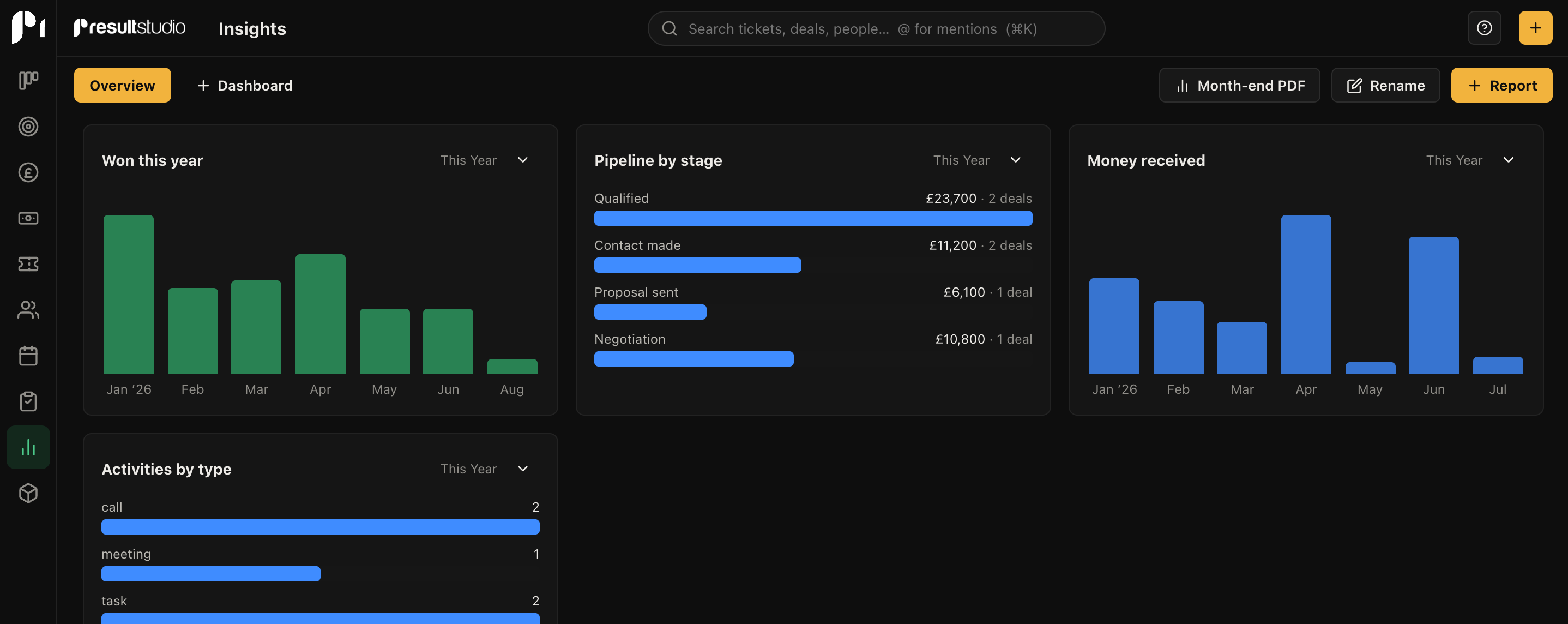This screenshot has height=624, width=1568.
Task: Select the bar chart Insights sidebar icon
Action: tap(28, 447)
